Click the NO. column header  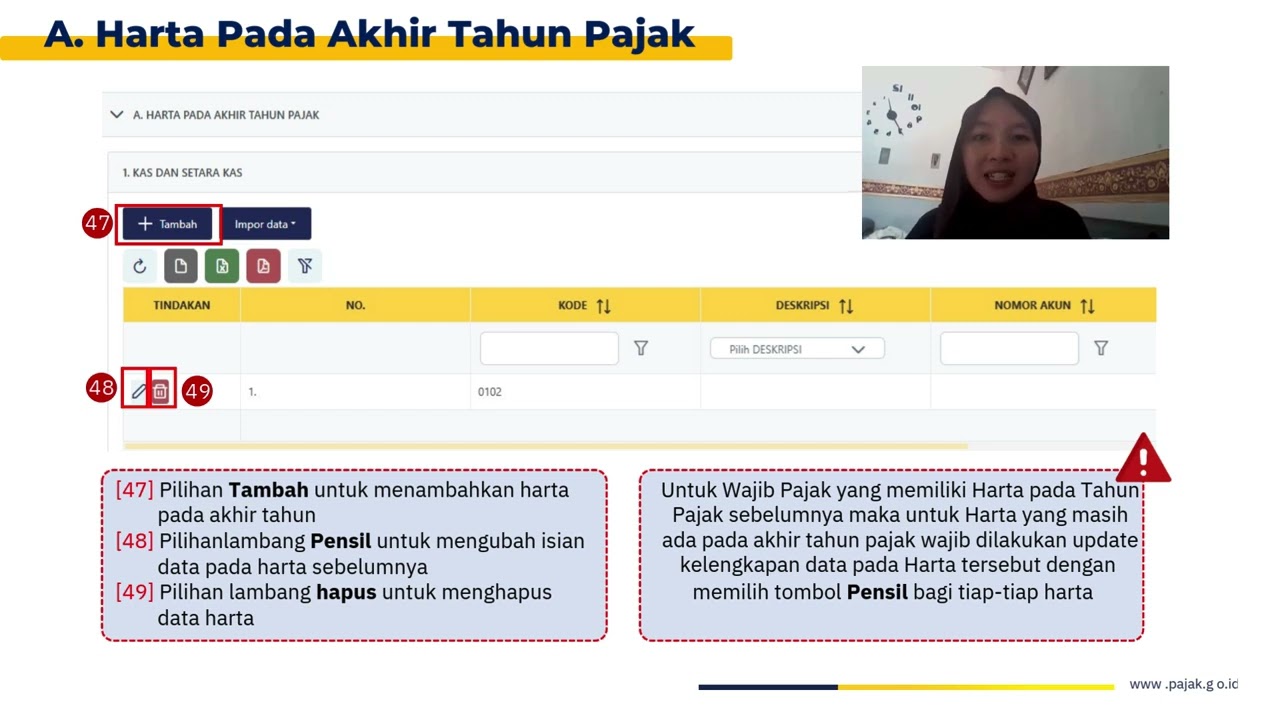[355, 305]
